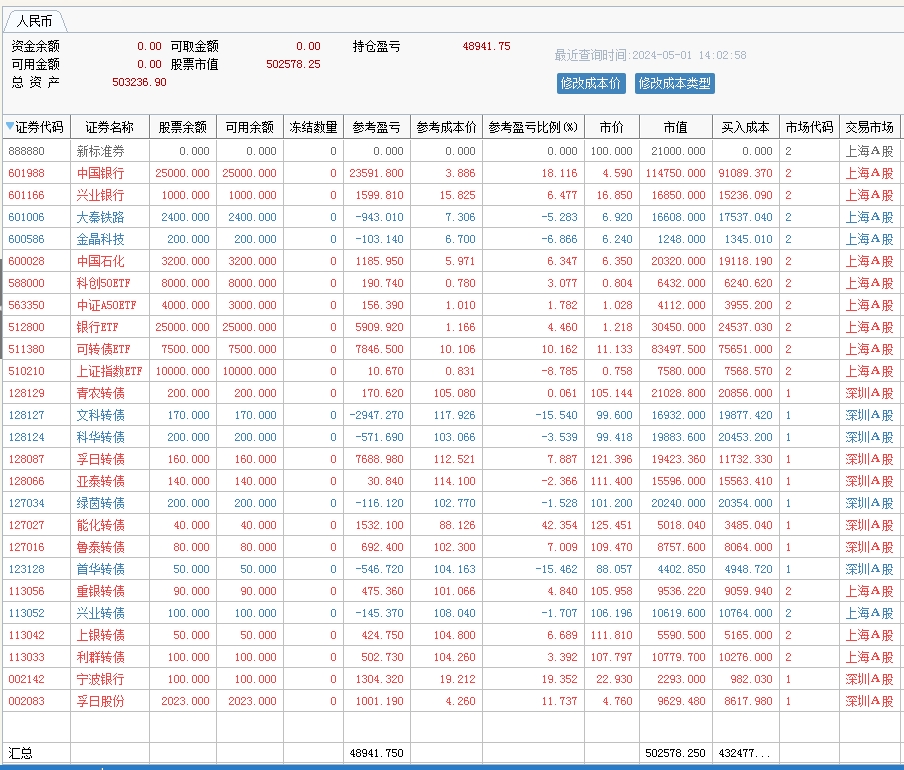The image size is (904, 770).
Task: Select the 上银转债 bond name
Action: (100, 635)
